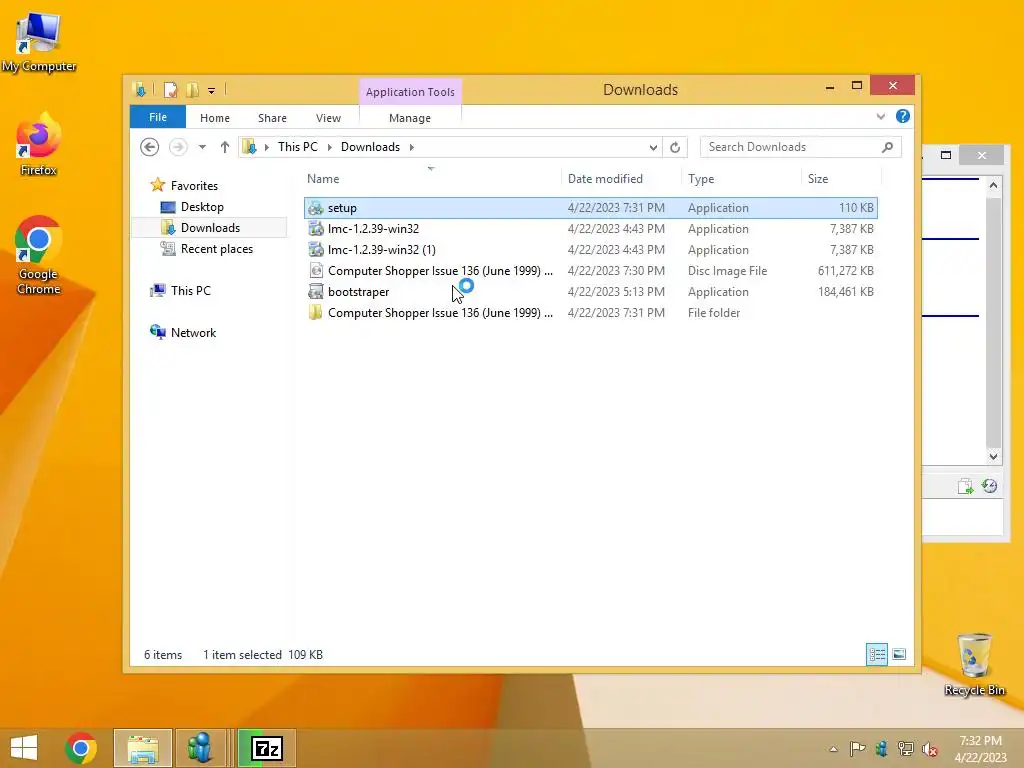1024x768 pixels.
Task: Select the Application Tools contextual tab
Action: click(x=410, y=92)
